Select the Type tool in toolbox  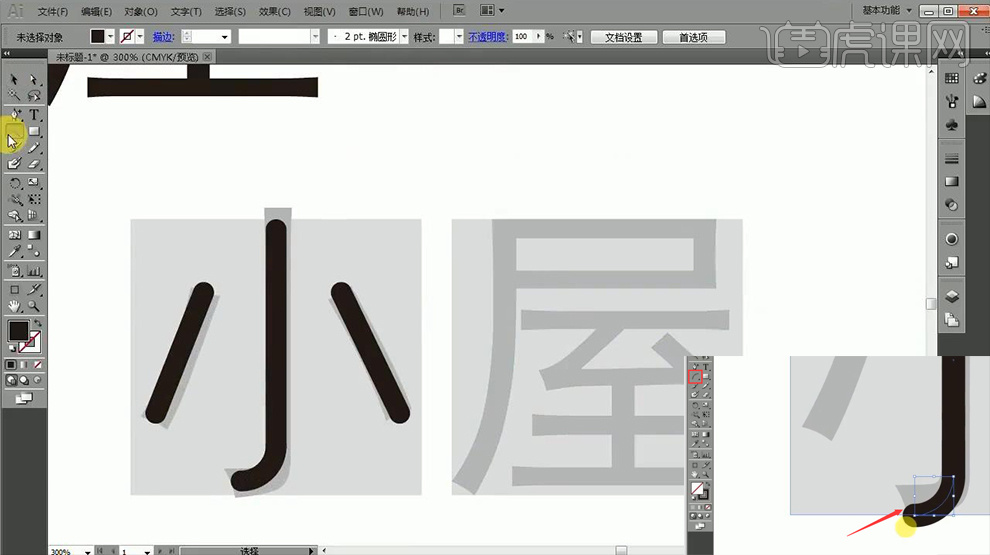pyautogui.click(x=34, y=115)
